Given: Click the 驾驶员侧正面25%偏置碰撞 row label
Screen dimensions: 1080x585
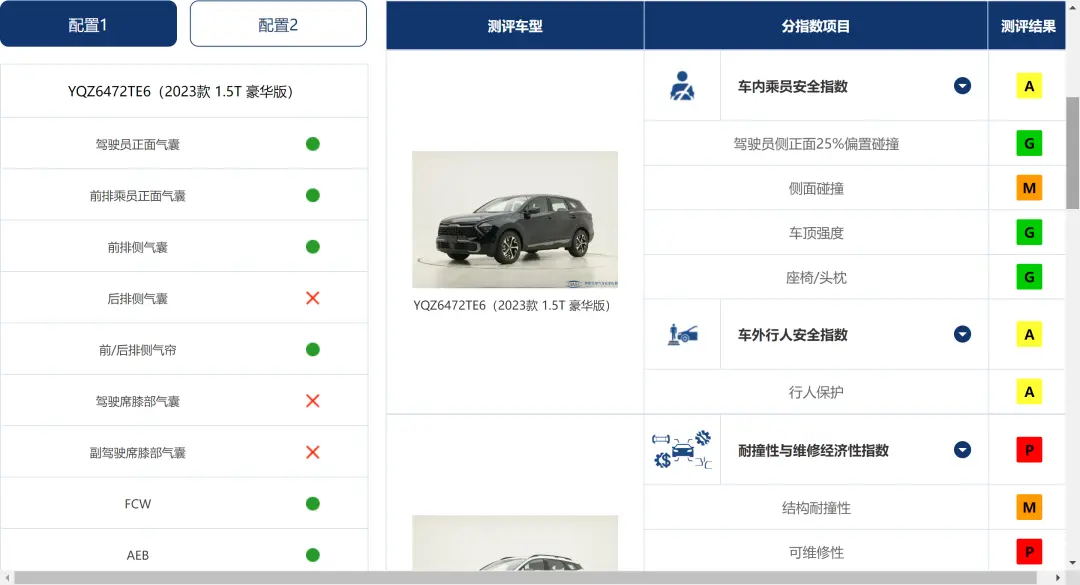Looking at the screenshot, I should tap(816, 144).
